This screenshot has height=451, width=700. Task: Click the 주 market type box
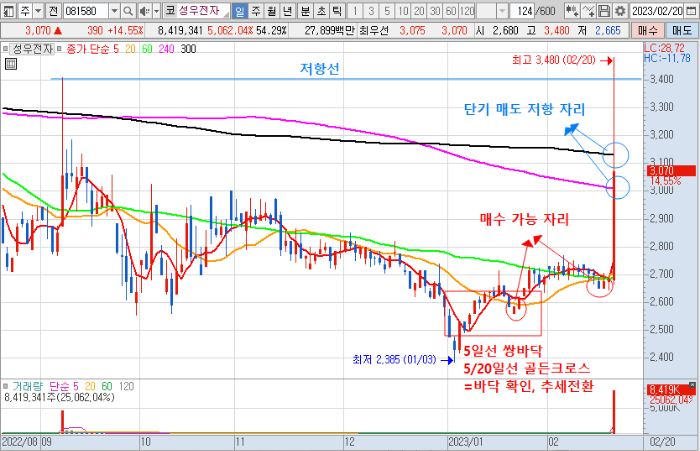point(25,11)
